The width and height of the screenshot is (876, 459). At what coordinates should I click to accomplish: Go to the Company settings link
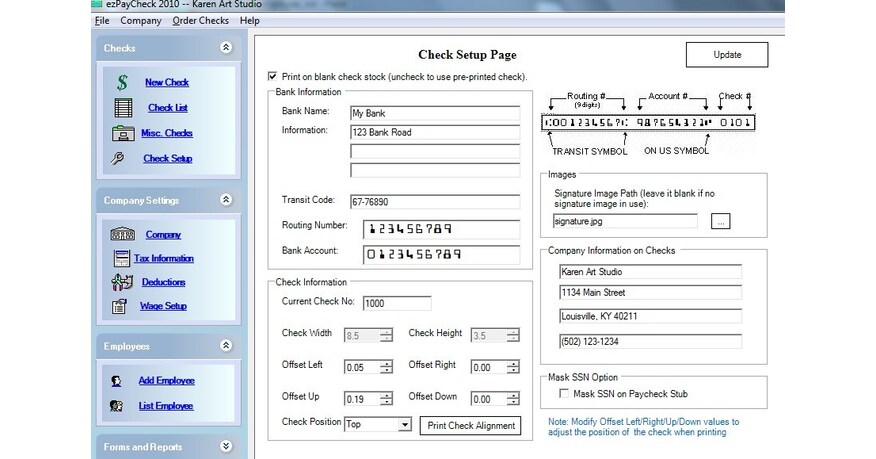163,235
